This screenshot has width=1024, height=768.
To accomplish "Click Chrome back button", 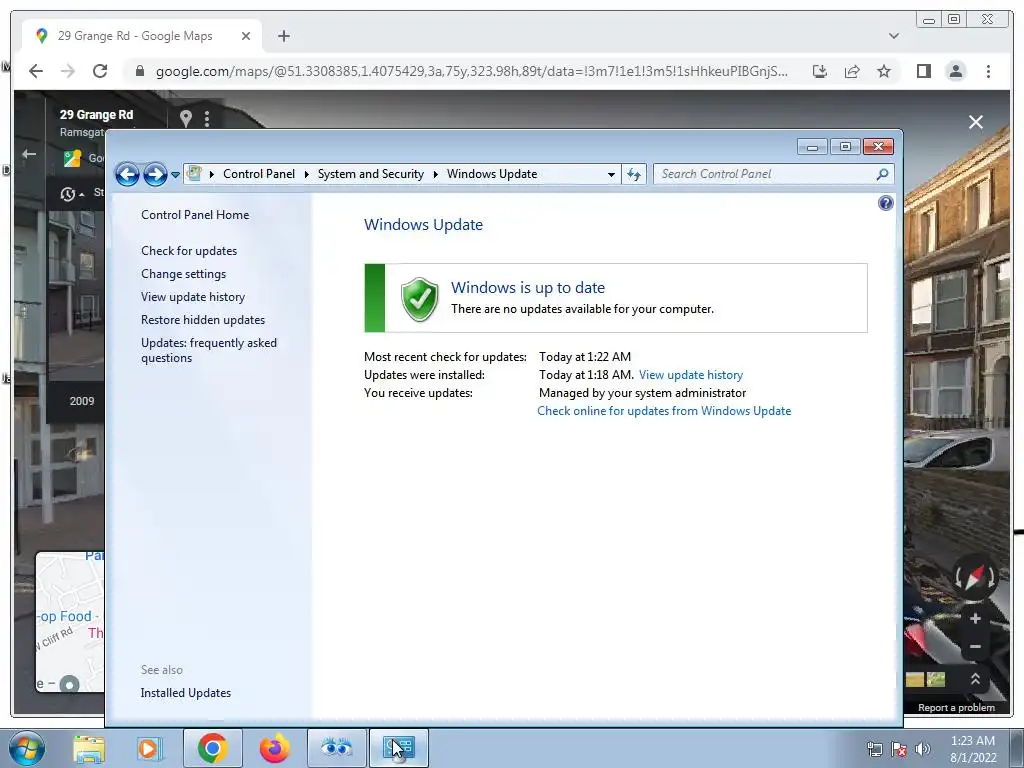I will [x=36, y=71].
